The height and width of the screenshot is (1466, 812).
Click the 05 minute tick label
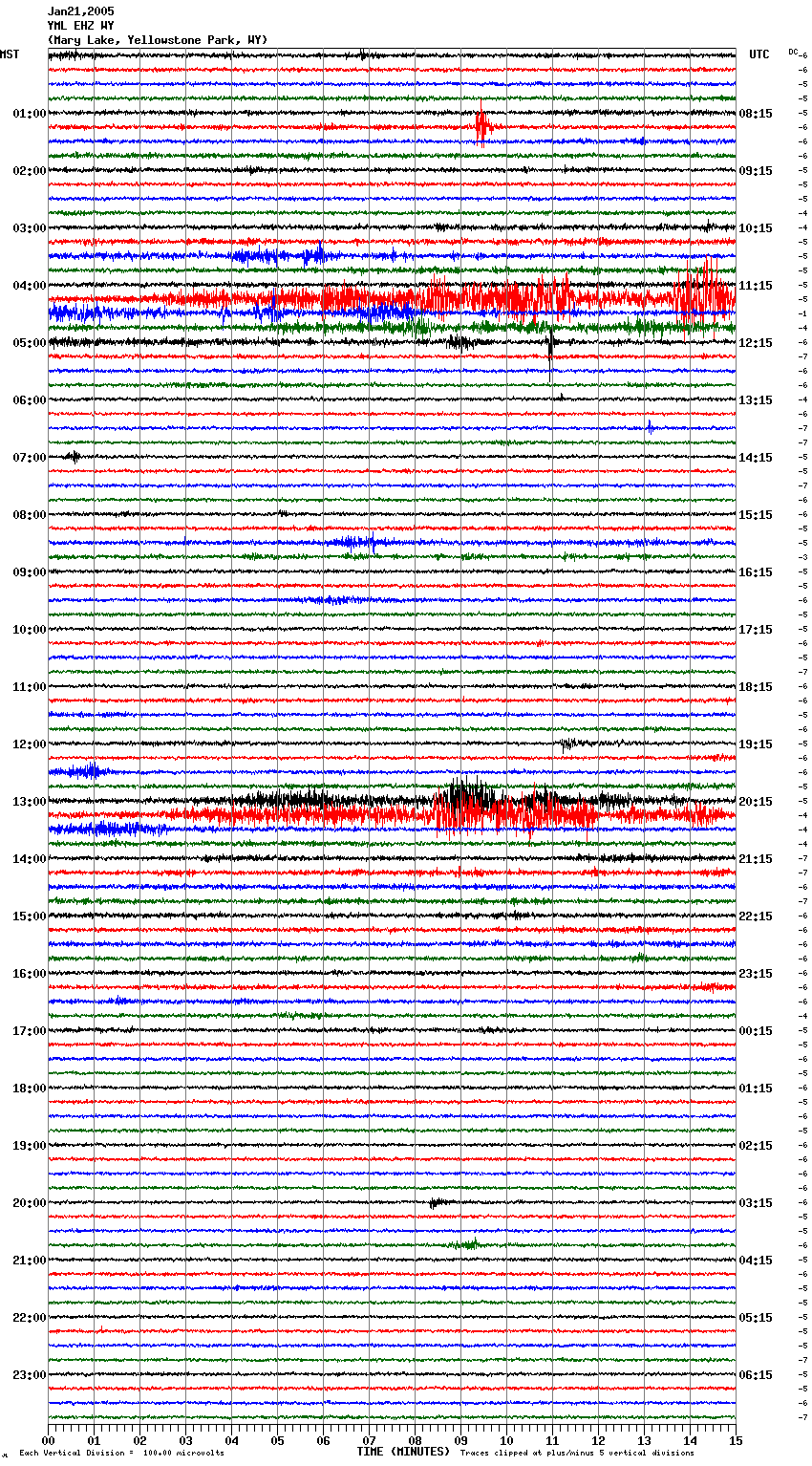coord(278,1440)
